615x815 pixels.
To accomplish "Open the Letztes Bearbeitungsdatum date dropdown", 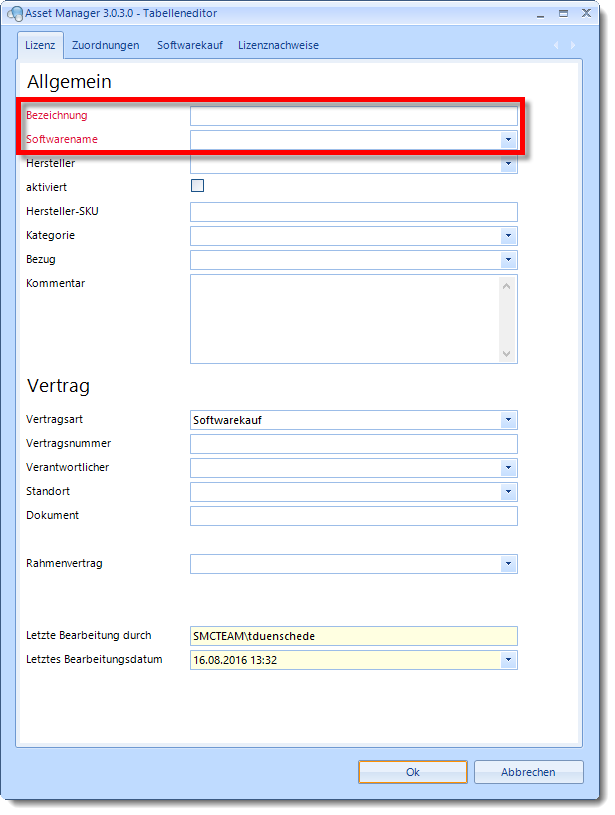I will (x=508, y=660).
